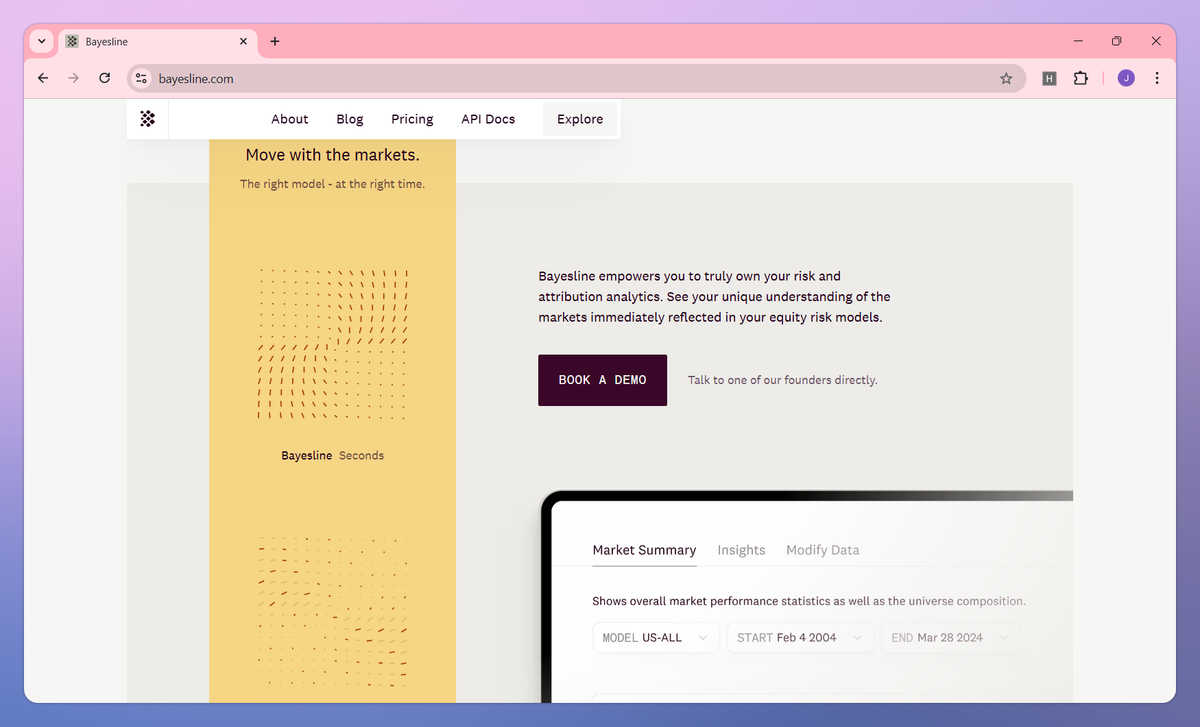Image resolution: width=1200 pixels, height=727 pixels.
Task: Reload the page with the refresh icon
Action: [x=104, y=78]
